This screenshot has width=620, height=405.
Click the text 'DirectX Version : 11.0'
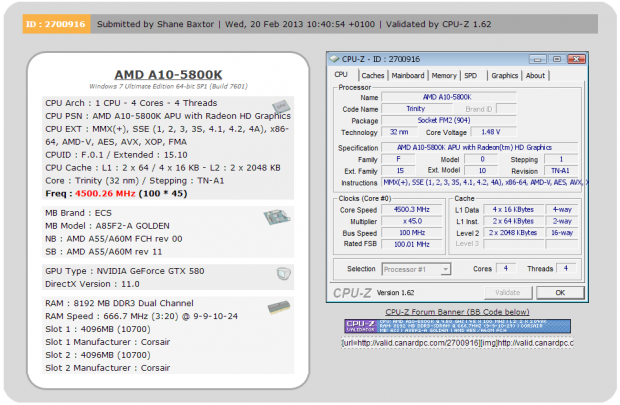click(92, 284)
